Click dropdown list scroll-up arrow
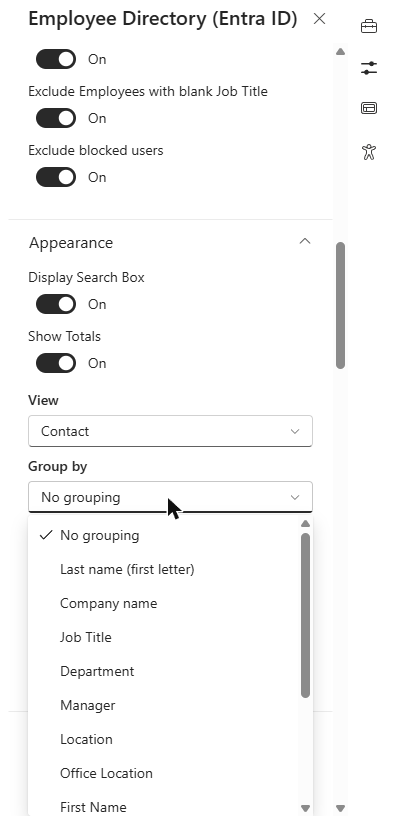Screen dimensions: 402x816 [x=306, y=524]
